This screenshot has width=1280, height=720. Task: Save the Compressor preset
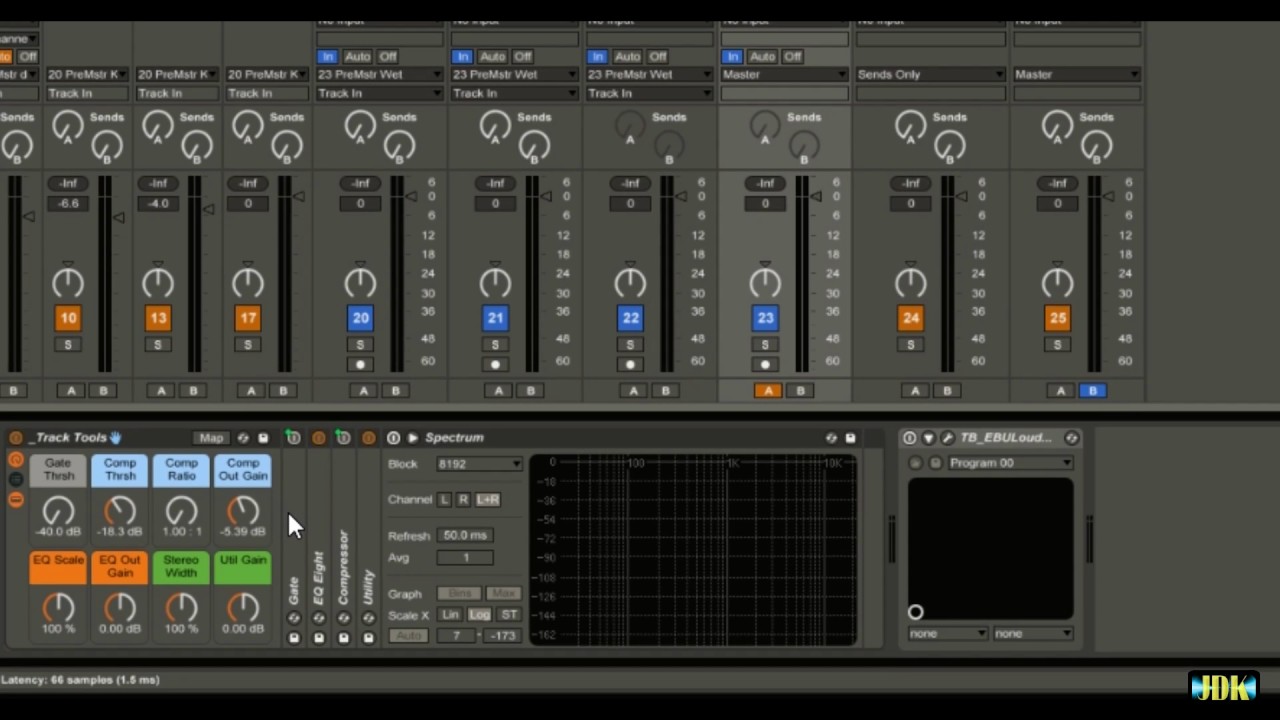(344, 637)
